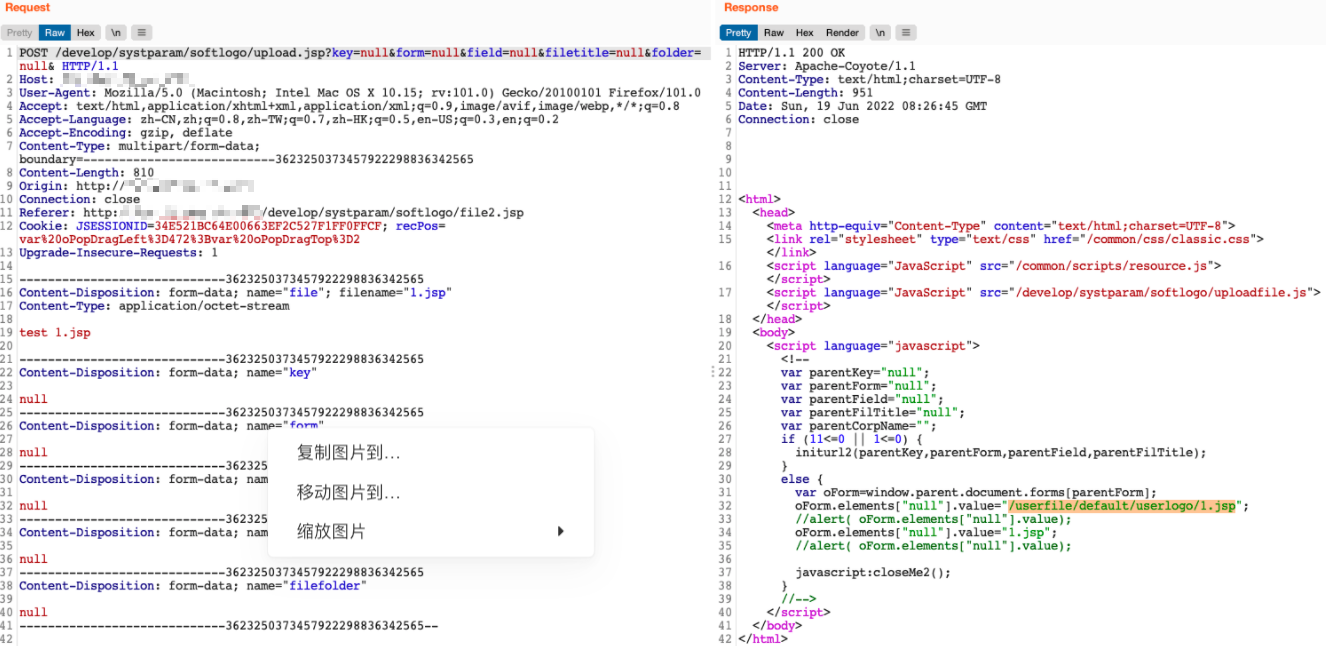The width and height of the screenshot is (1326, 646).
Task: Click the classic.css stylesheet link line
Action: coord(1015,239)
